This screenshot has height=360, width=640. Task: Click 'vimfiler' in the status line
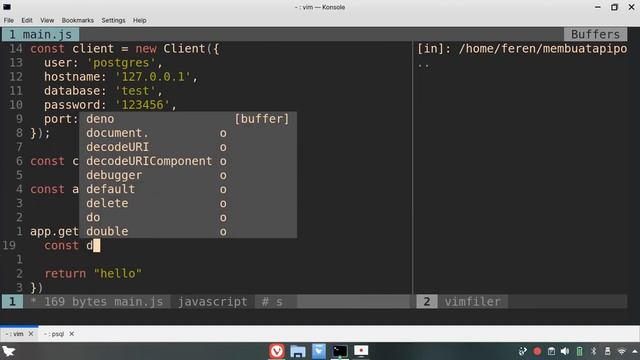(x=472, y=302)
